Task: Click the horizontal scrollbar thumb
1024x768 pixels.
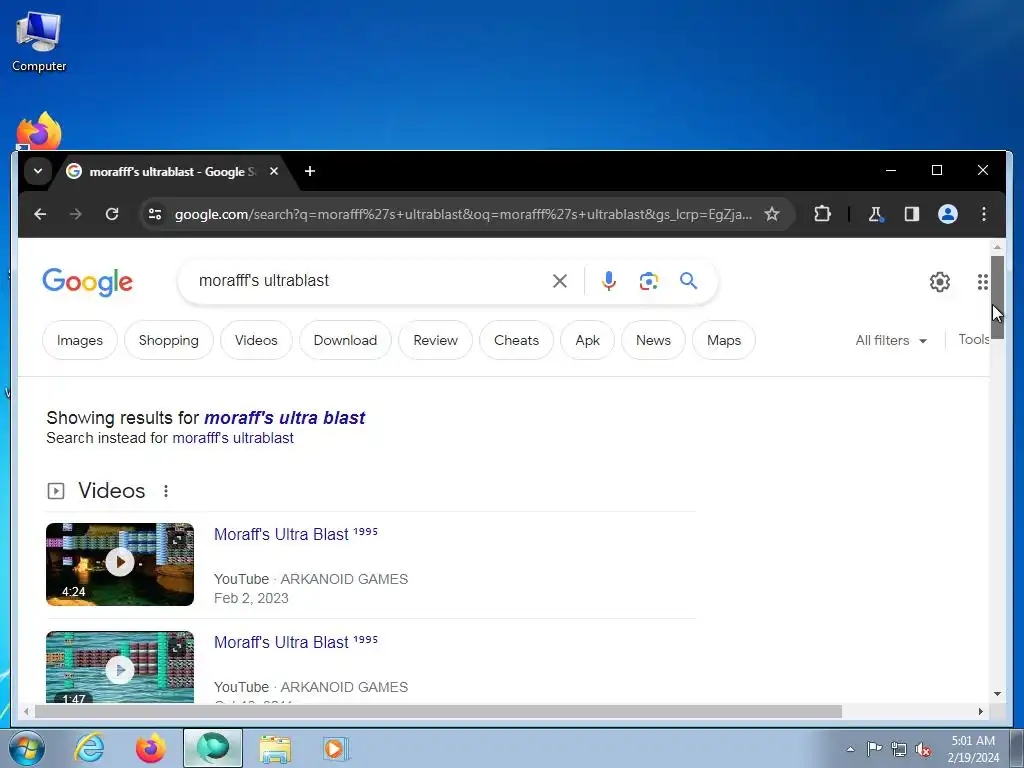Action: coord(438,711)
